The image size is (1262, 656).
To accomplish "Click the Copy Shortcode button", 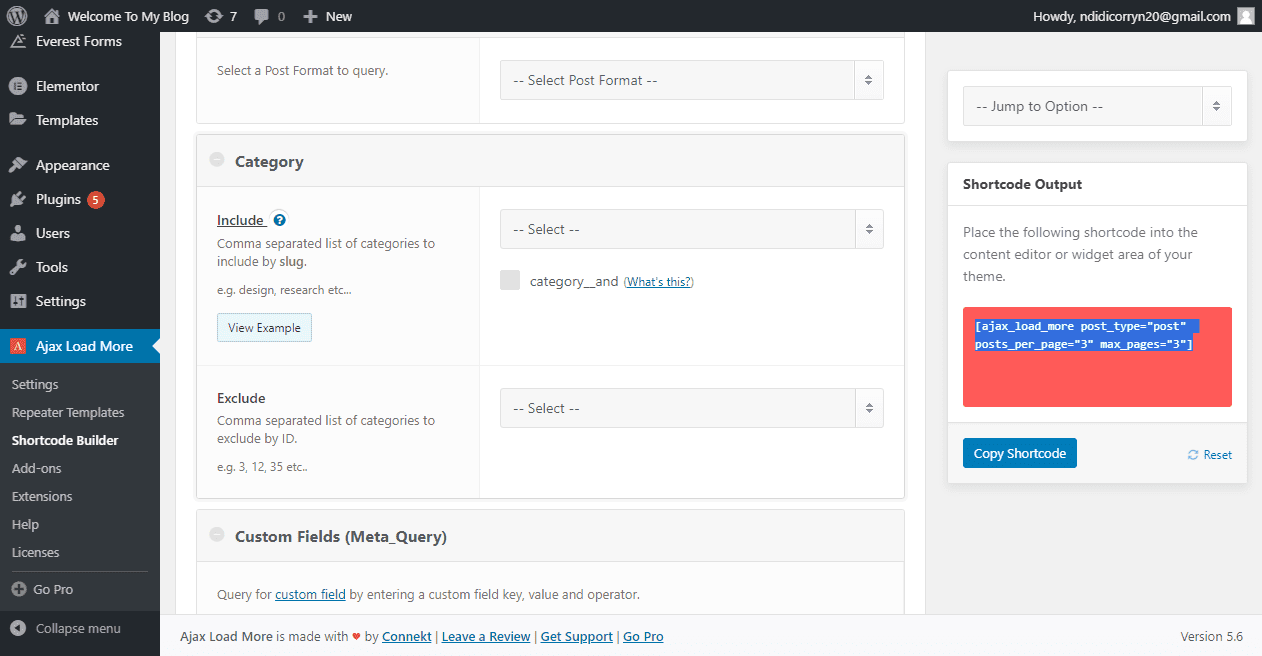I will point(1020,453).
